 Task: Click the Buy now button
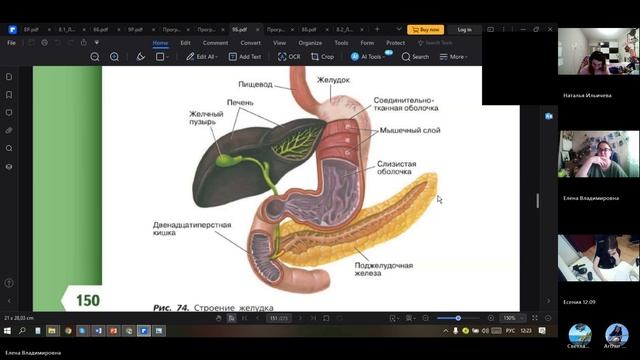(x=425, y=29)
